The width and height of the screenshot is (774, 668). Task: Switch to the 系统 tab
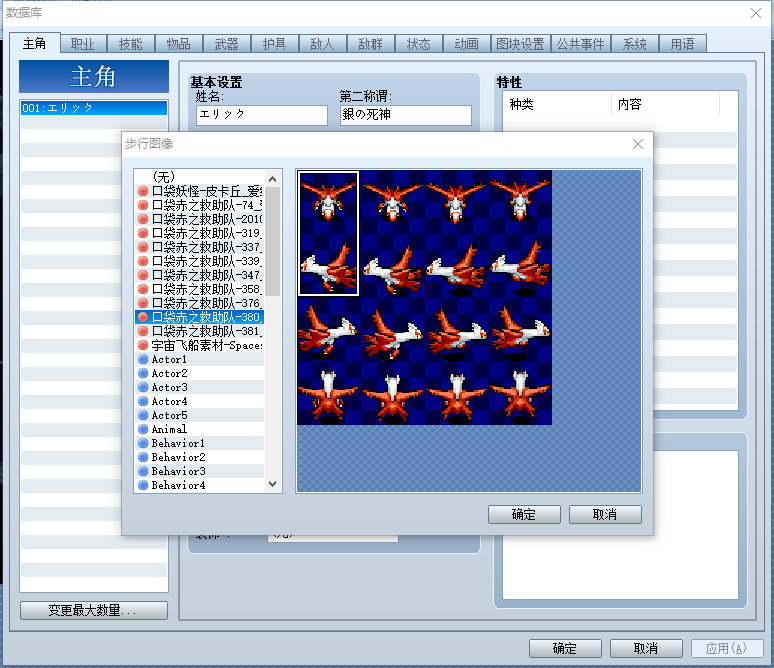(x=635, y=44)
